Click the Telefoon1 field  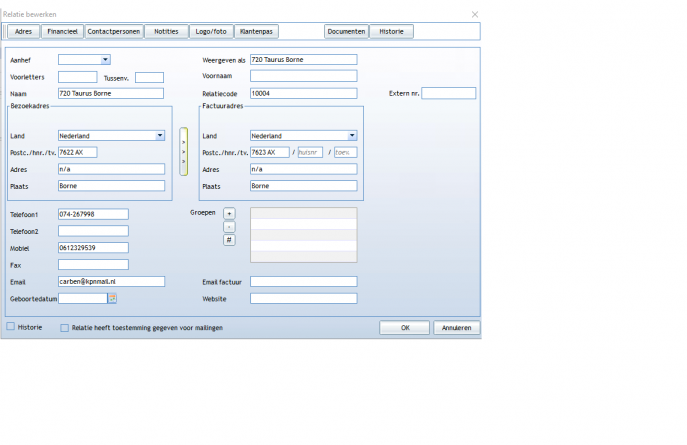click(x=93, y=214)
